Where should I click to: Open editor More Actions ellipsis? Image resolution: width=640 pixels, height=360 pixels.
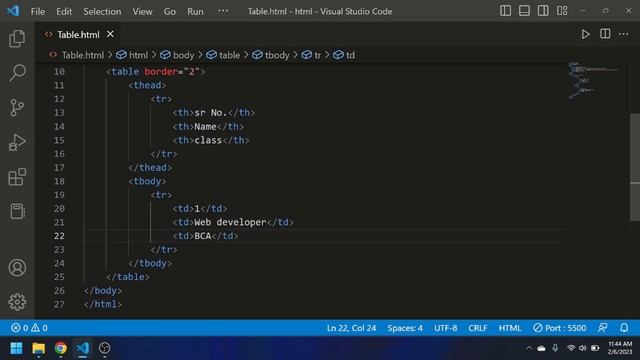click(624, 34)
